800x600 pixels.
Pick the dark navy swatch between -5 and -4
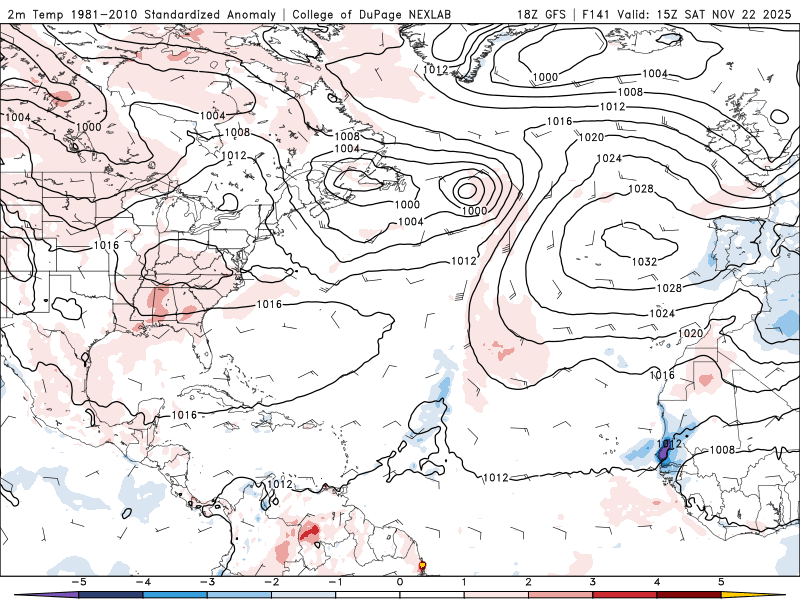pyautogui.click(x=111, y=595)
